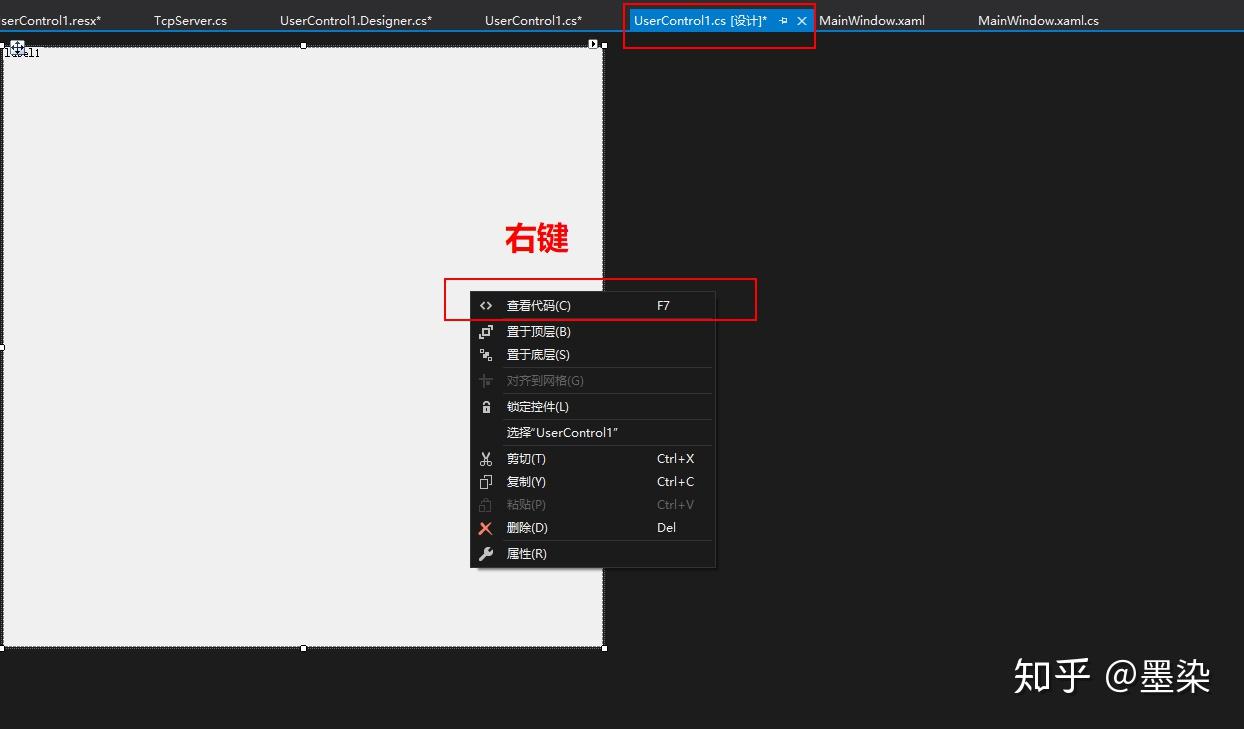Viewport: 1244px width, 729px height.
Task: Open Properties via the wrench icon
Action: tap(486, 553)
